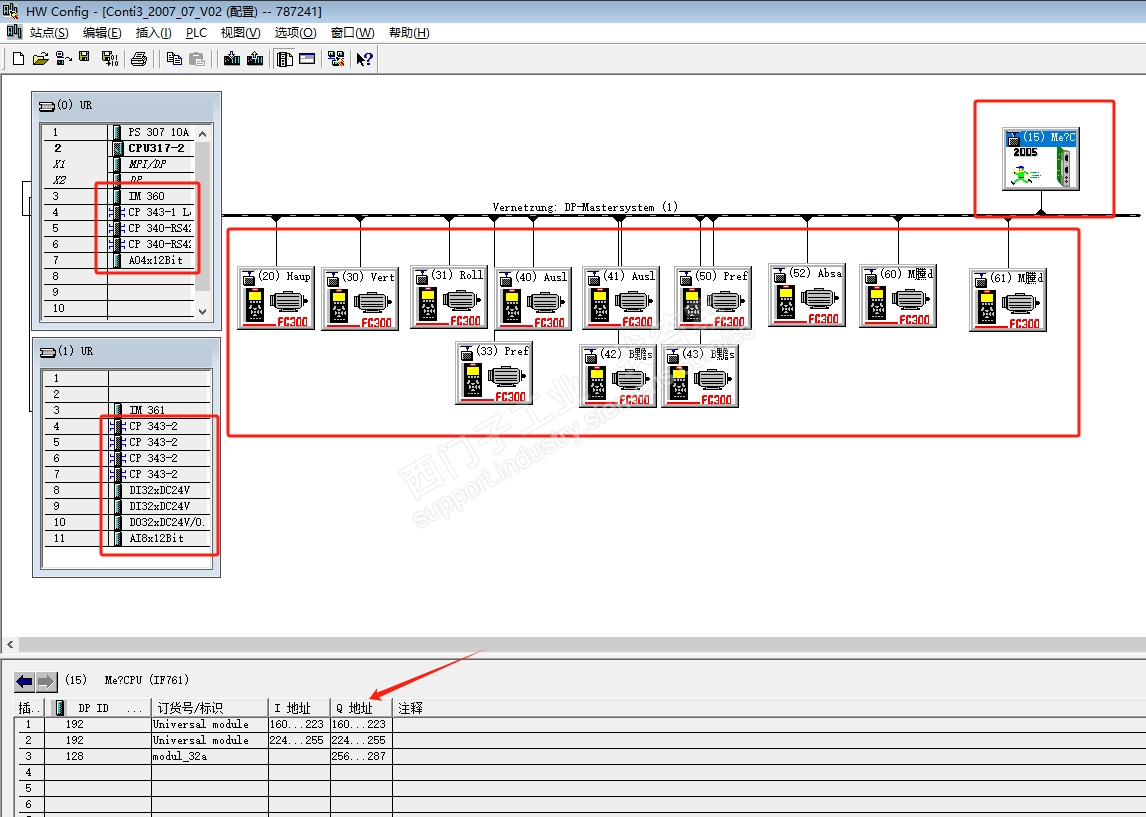Select the AI8x12Bit module row
Screen dimensions: 1146x817
coord(127,539)
